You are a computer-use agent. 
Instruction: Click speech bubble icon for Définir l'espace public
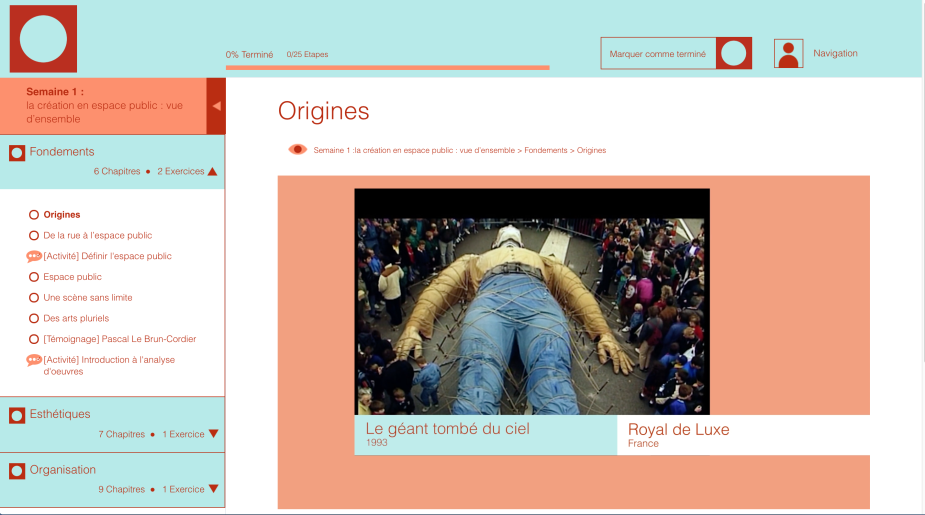pyautogui.click(x=34, y=257)
